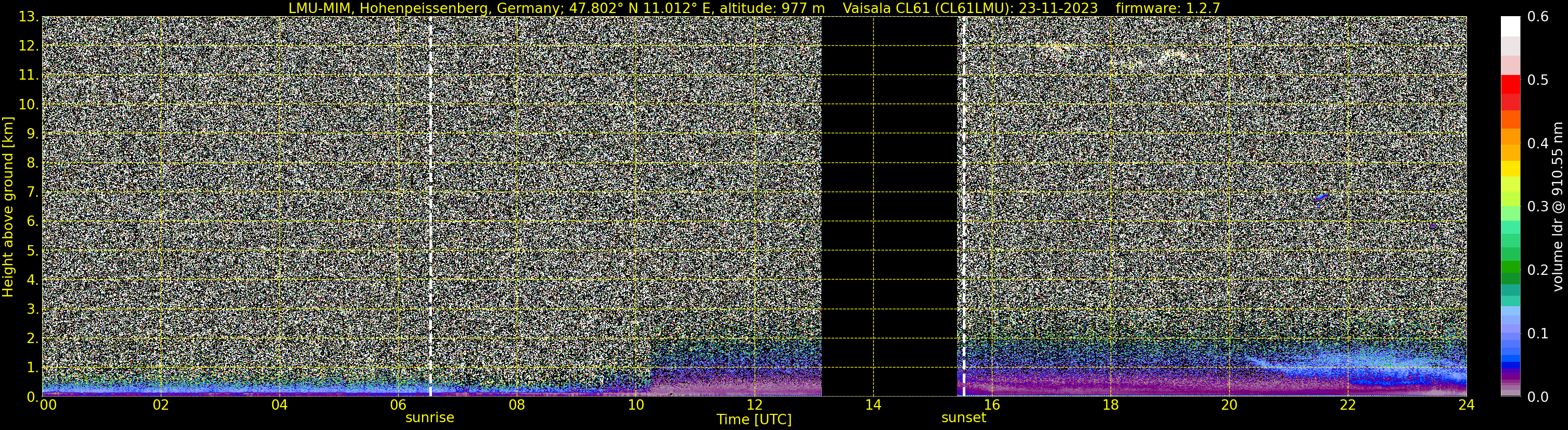Click the height axis tick label '6.'
The height and width of the screenshot is (430, 1568).
coord(32,221)
